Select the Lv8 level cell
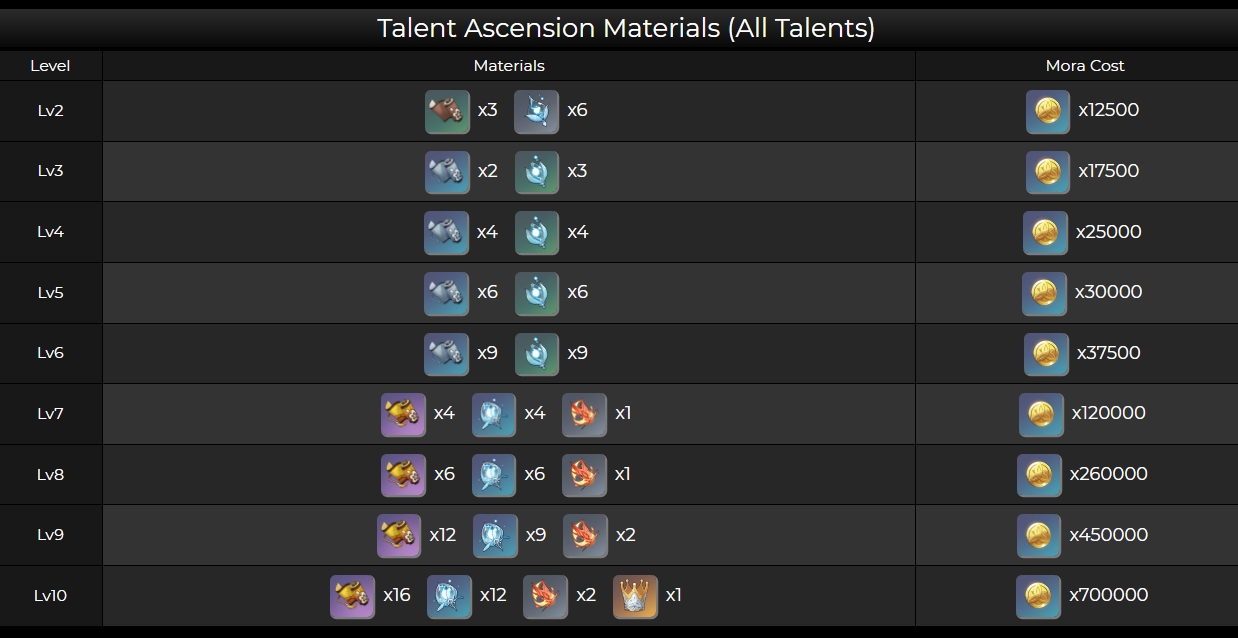The image size is (1238, 638). tap(50, 475)
